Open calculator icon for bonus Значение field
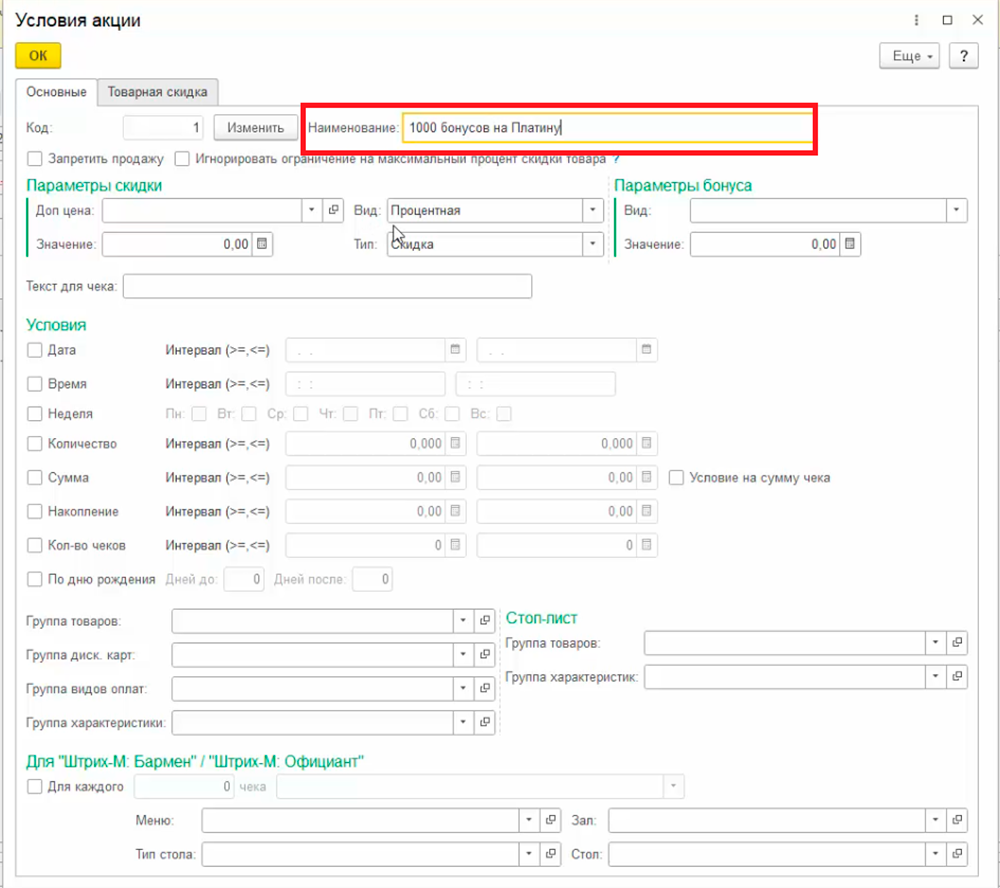 (x=850, y=244)
